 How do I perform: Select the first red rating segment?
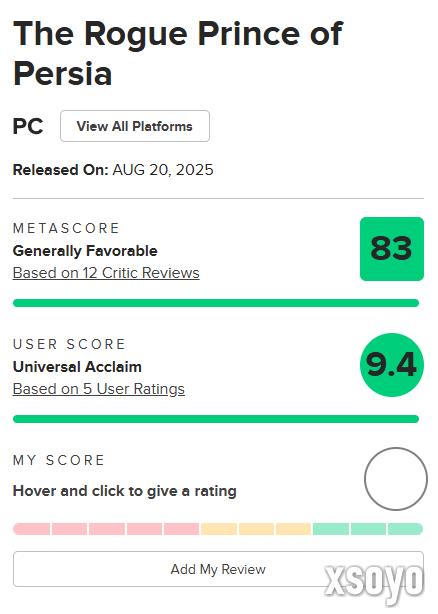(x=31, y=529)
